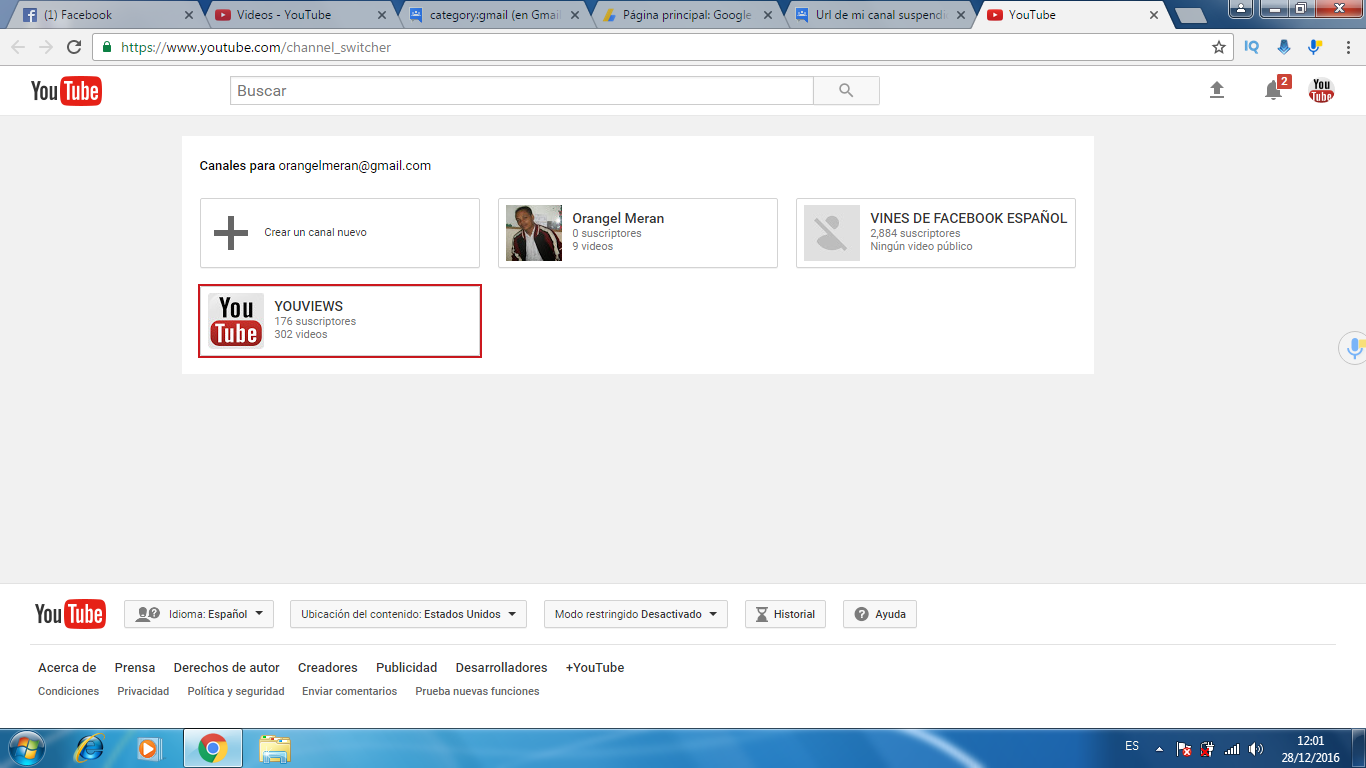Click the search magnifier button
Viewport: 1366px width, 768px height.
click(x=846, y=90)
